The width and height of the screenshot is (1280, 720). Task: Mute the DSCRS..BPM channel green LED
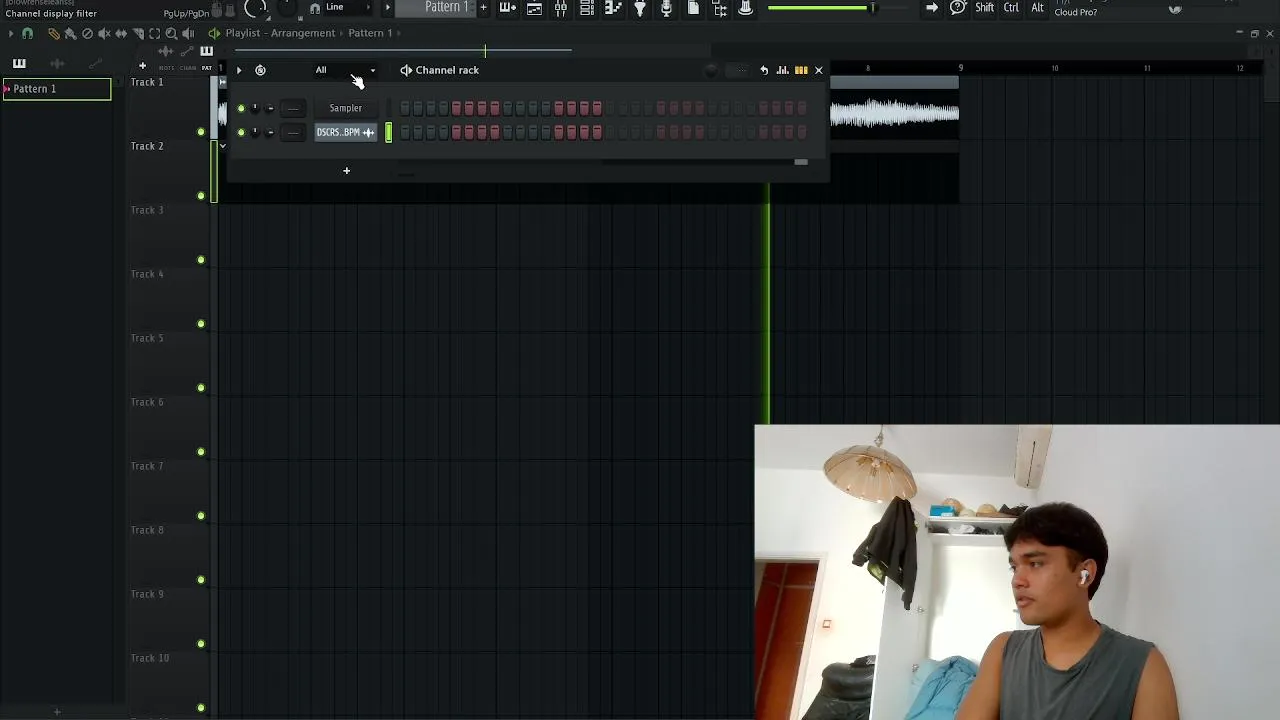click(x=241, y=132)
